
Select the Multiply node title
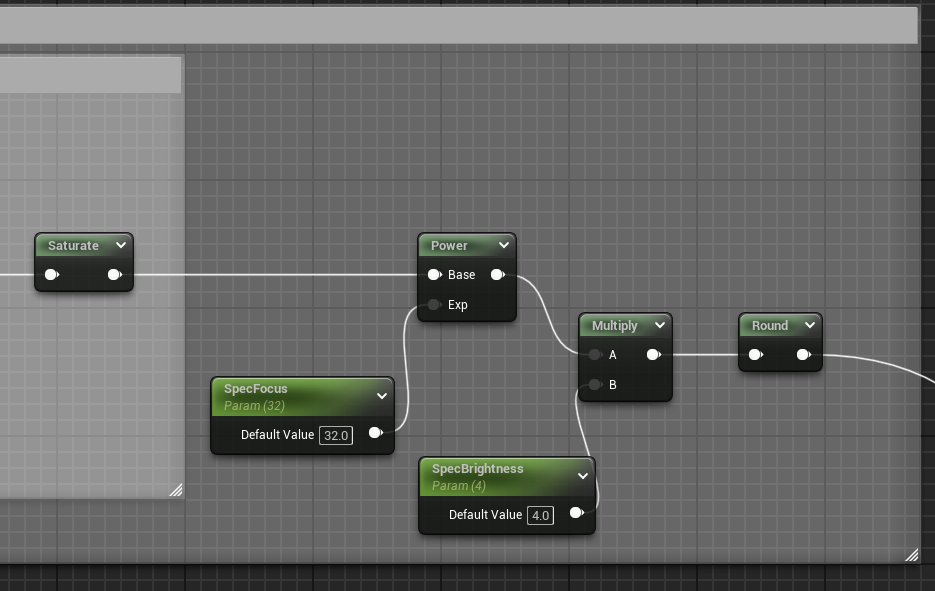pos(615,326)
